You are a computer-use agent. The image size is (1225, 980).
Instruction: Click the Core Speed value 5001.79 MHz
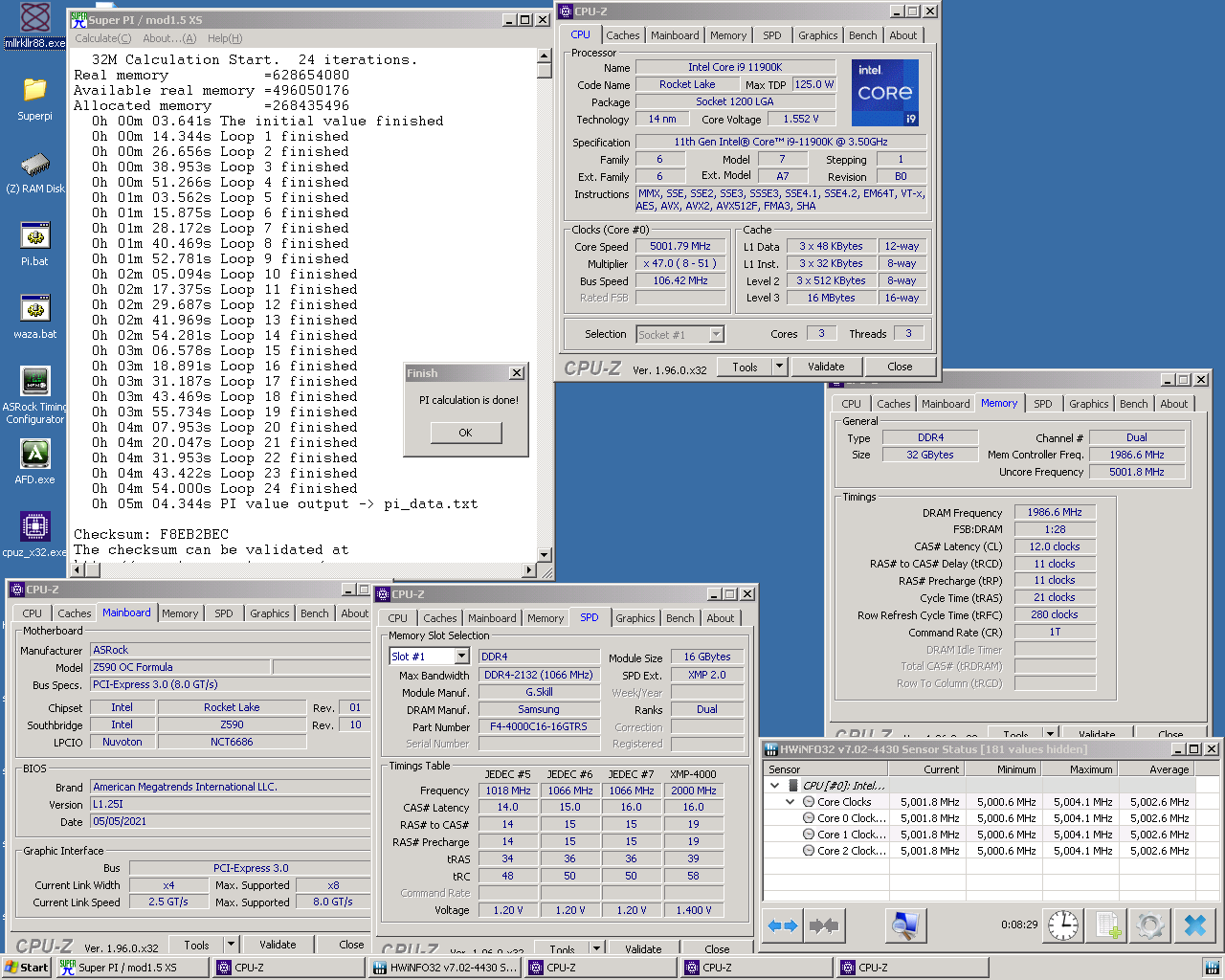pos(680,246)
